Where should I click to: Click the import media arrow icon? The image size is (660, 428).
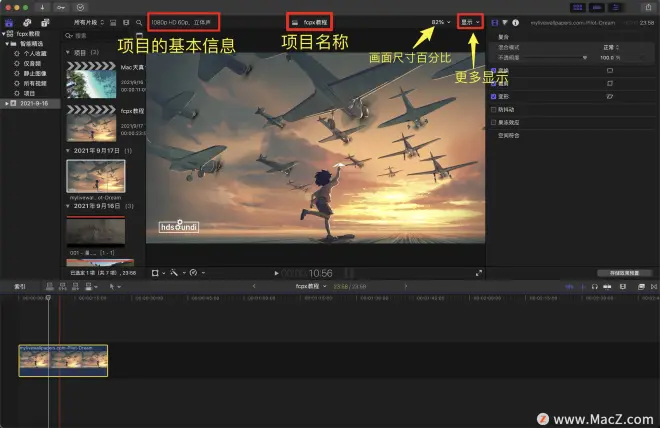pyautogui.click(x=42, y=8)
